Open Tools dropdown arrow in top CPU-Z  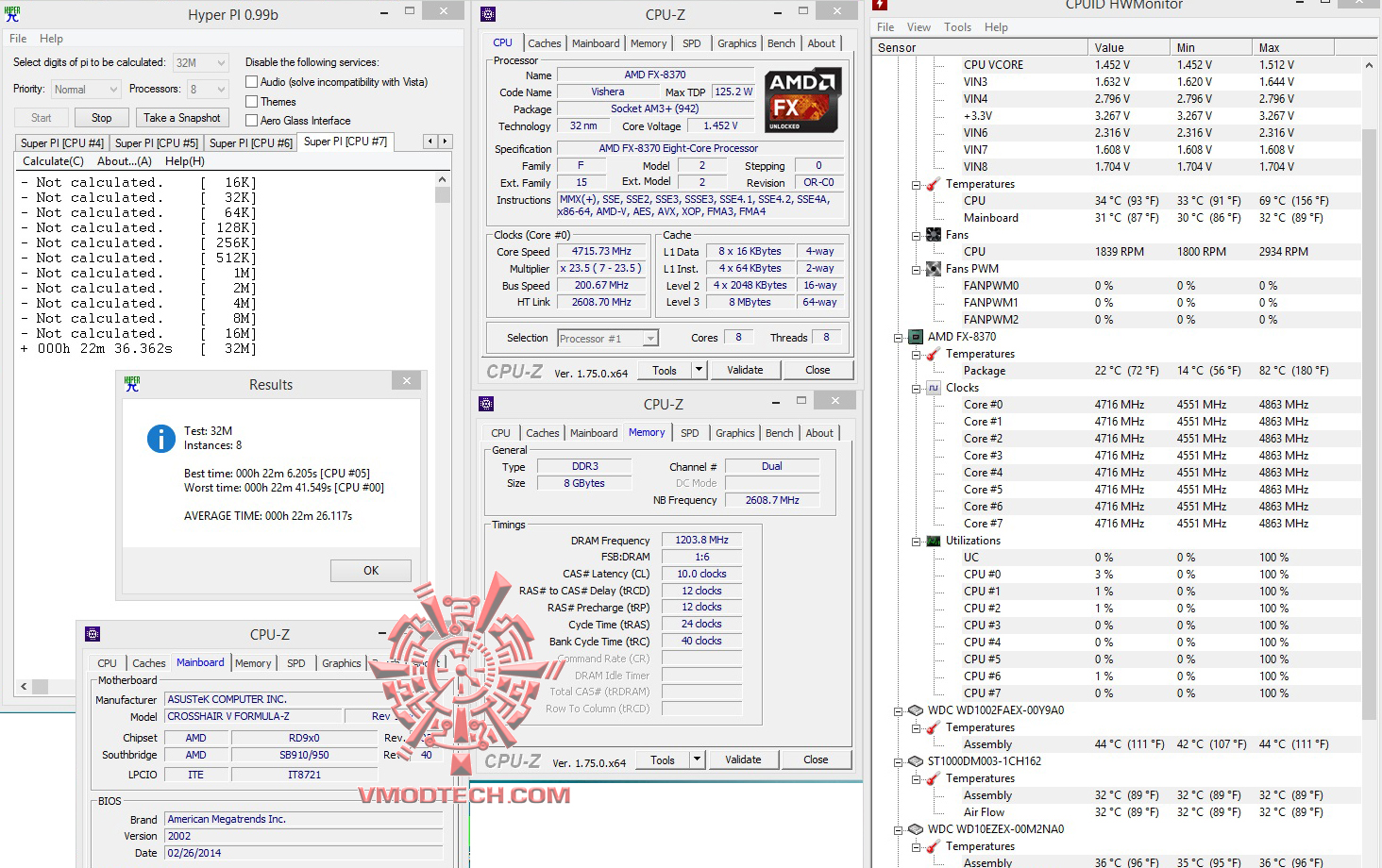[x=699, y=370]
